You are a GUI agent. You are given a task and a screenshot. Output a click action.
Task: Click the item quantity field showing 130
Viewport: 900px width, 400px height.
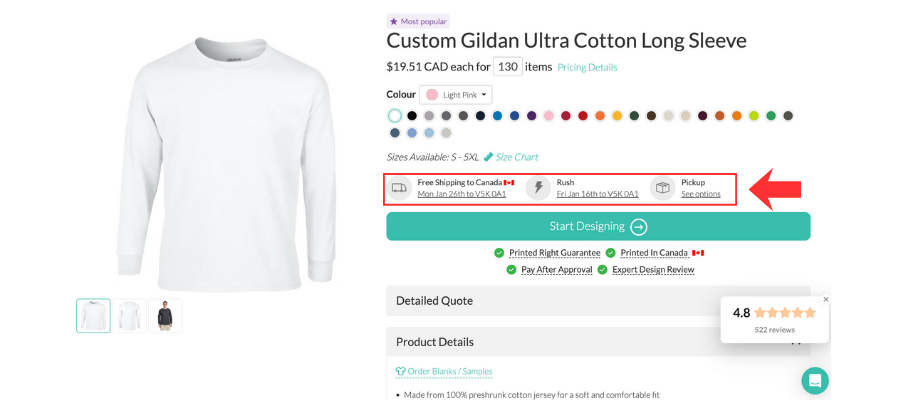click(508, 67)
